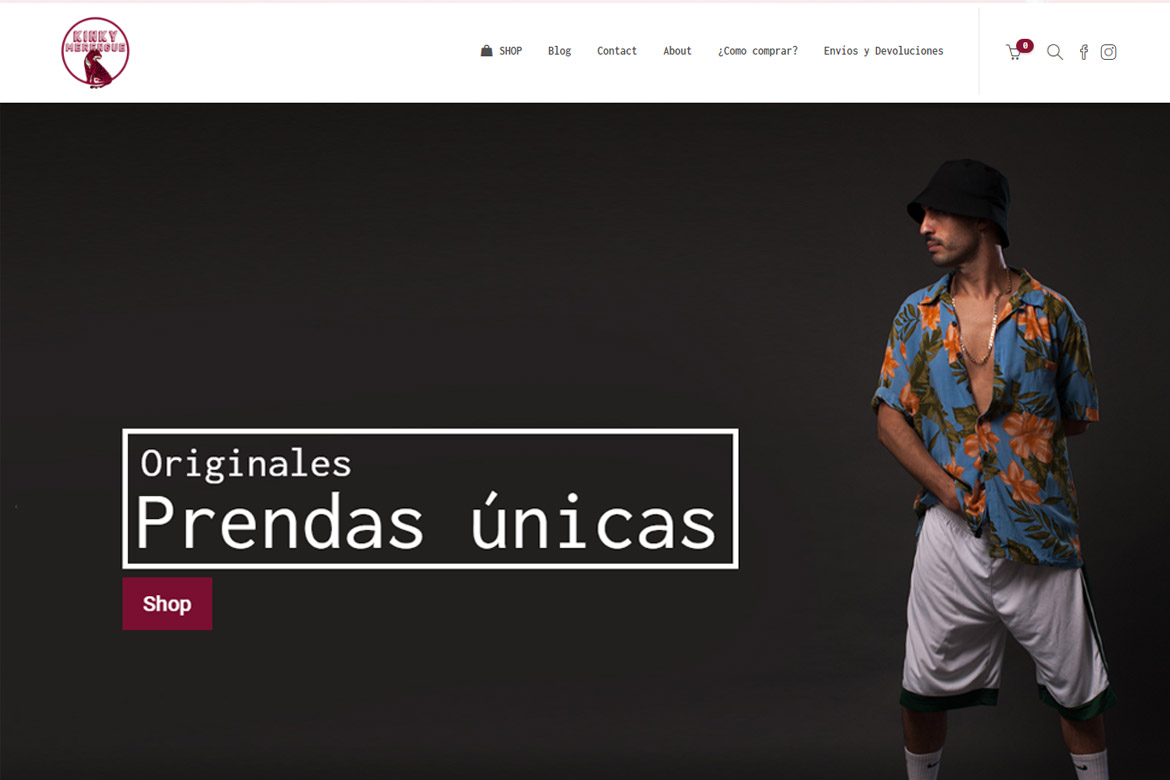This screenshot has width=1170, height=780.
Task: Open the Contact page
Action: point(616,51)
